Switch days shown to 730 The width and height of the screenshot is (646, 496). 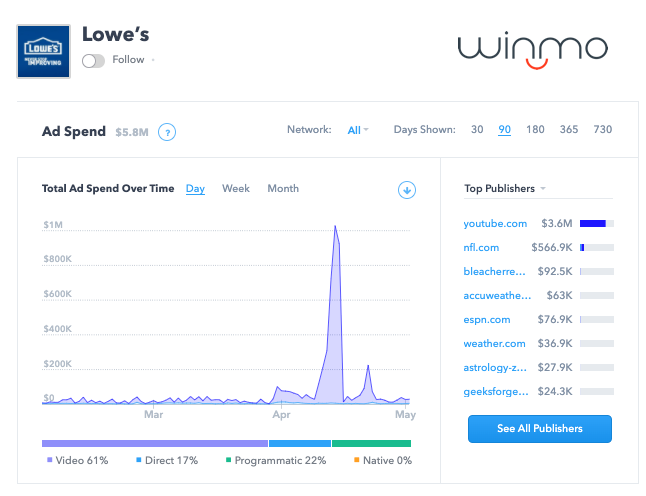click(602, 129)
